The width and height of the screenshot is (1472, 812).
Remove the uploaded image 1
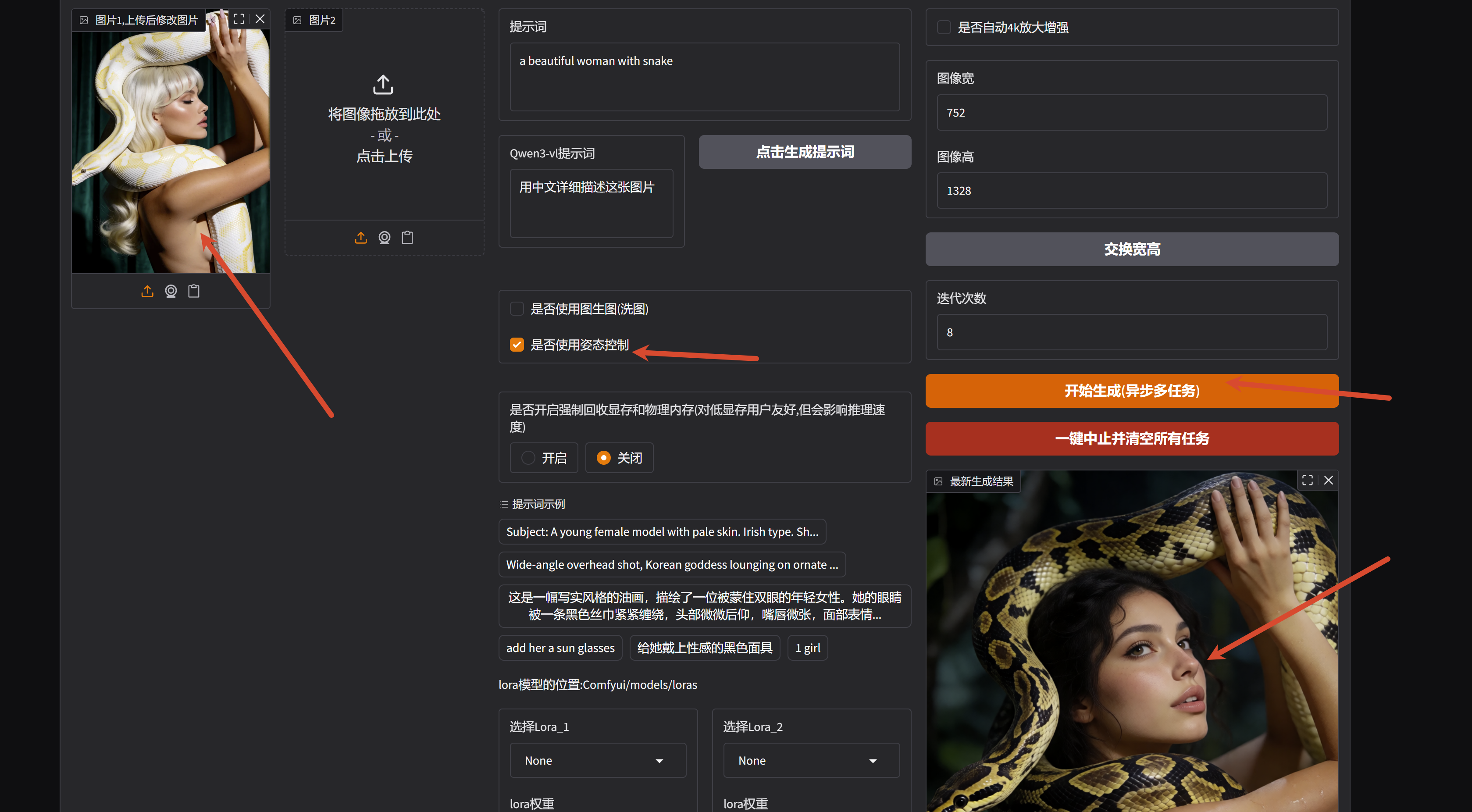[x=260, y=19]
